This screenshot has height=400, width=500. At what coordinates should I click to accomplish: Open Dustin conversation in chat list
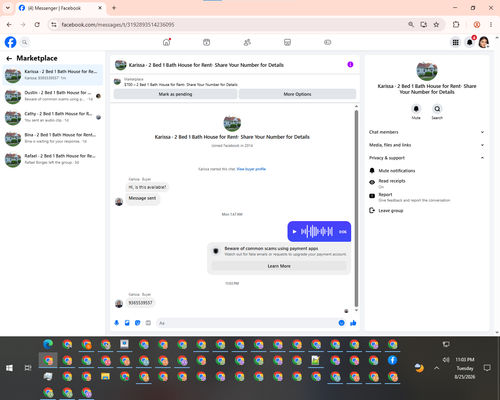tap(53, 96)
